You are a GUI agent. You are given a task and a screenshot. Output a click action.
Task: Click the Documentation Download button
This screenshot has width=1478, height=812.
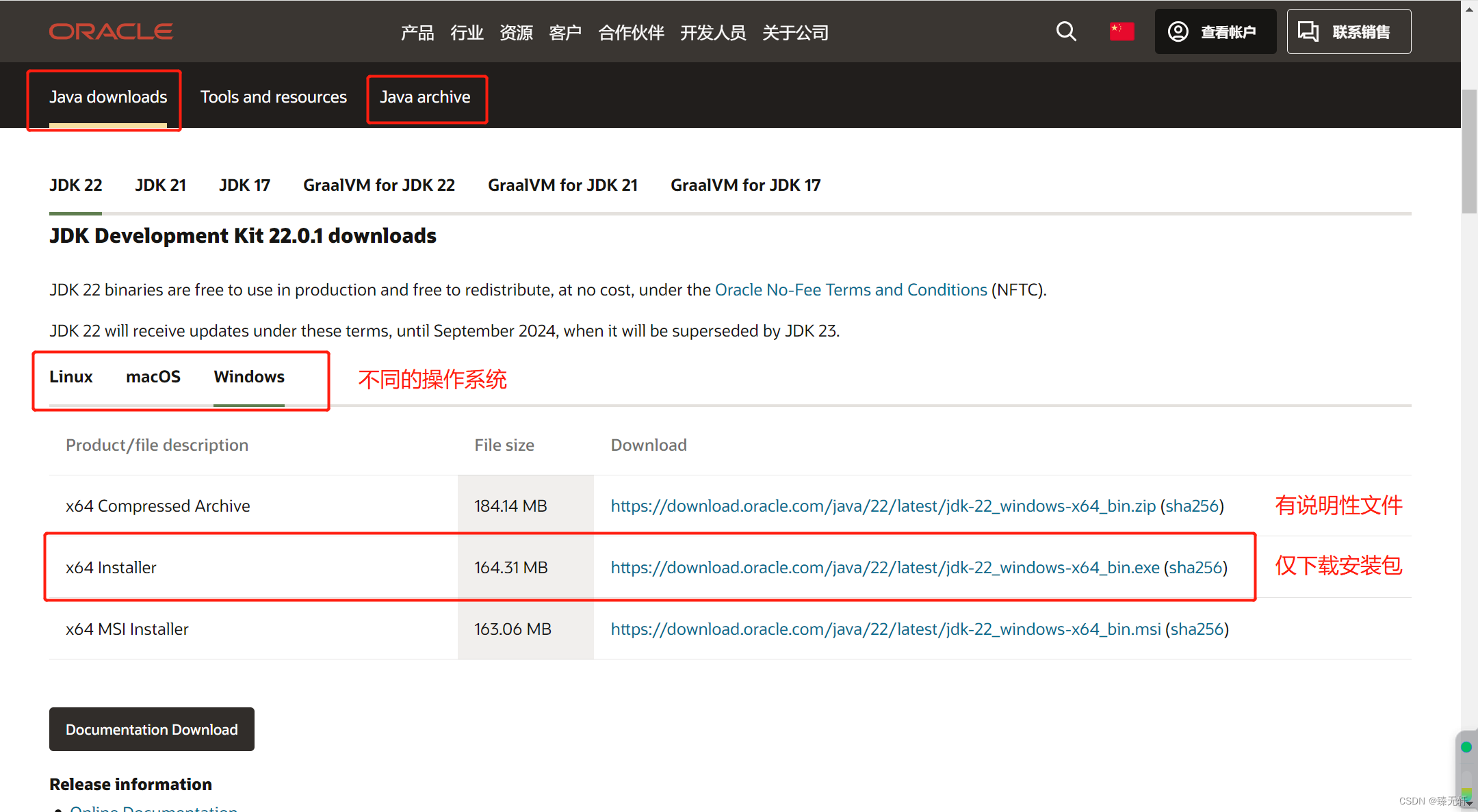point(151,729)
